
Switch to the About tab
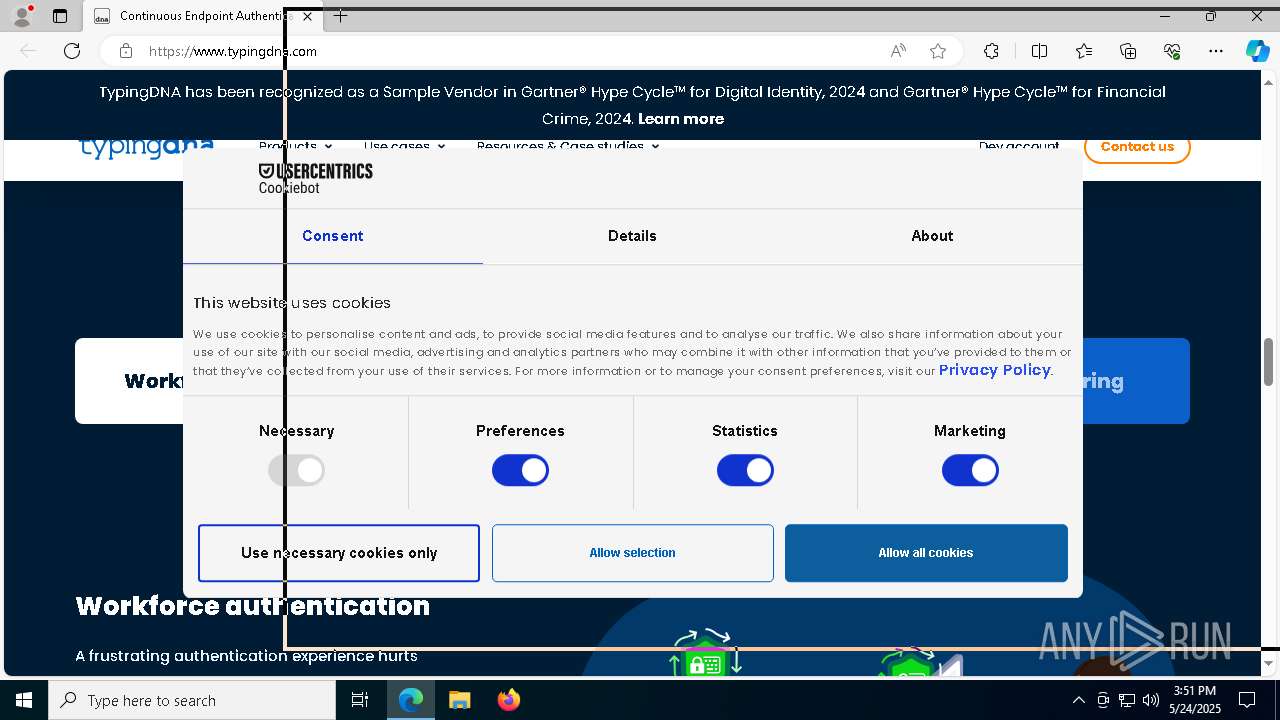pyautogui.click(x=932, y=236)
